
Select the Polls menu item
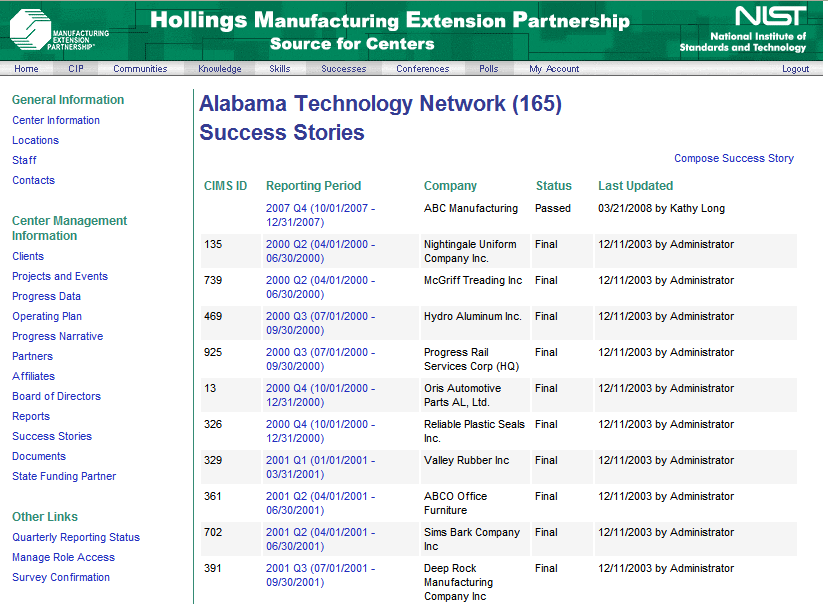[488, 69]
